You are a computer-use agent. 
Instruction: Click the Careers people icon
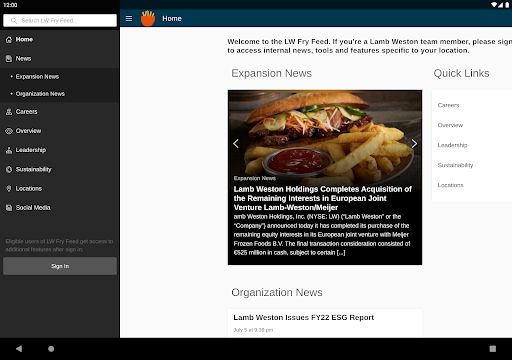tap(9, 112)
